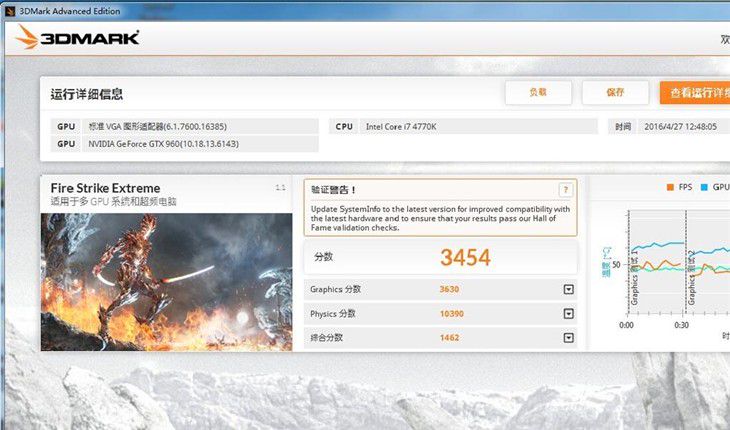The image size is (730, 430).
Task: Click the 验证警告 warning heading
Action: pyautogui.click(x=333, y=190)
